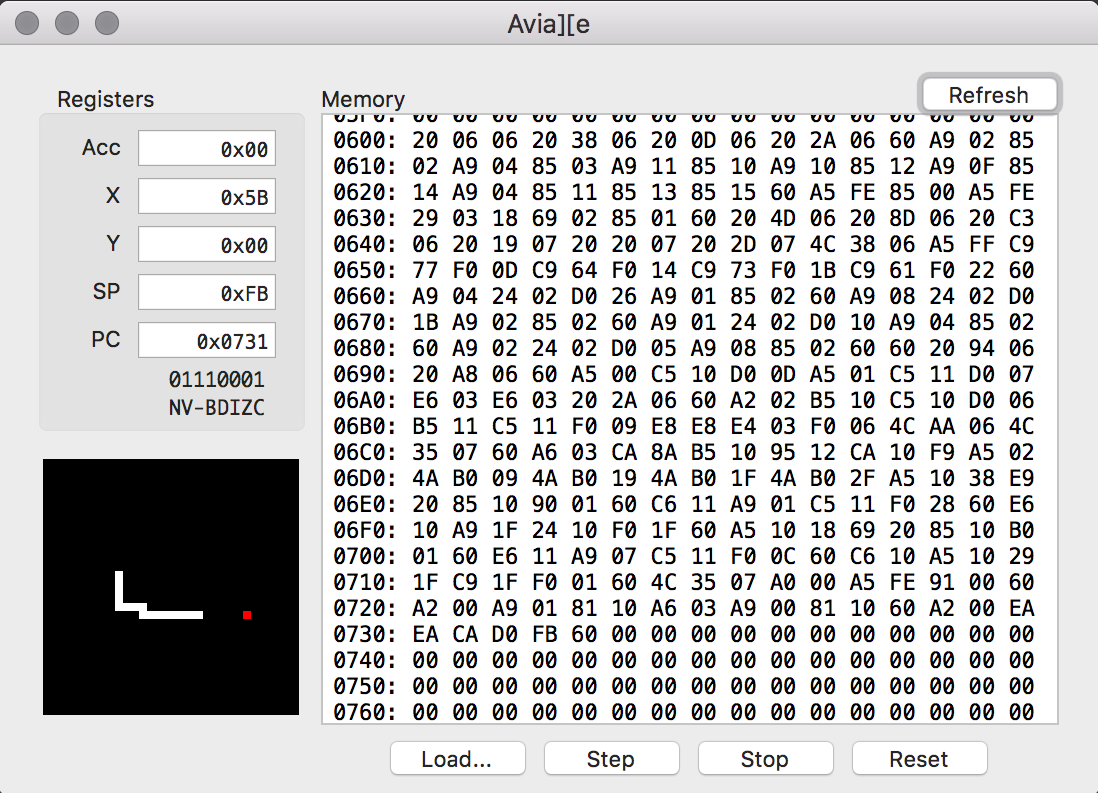Click memory row address 06A0:
The height and width of the screenshot is (793, 1098).
364,400
